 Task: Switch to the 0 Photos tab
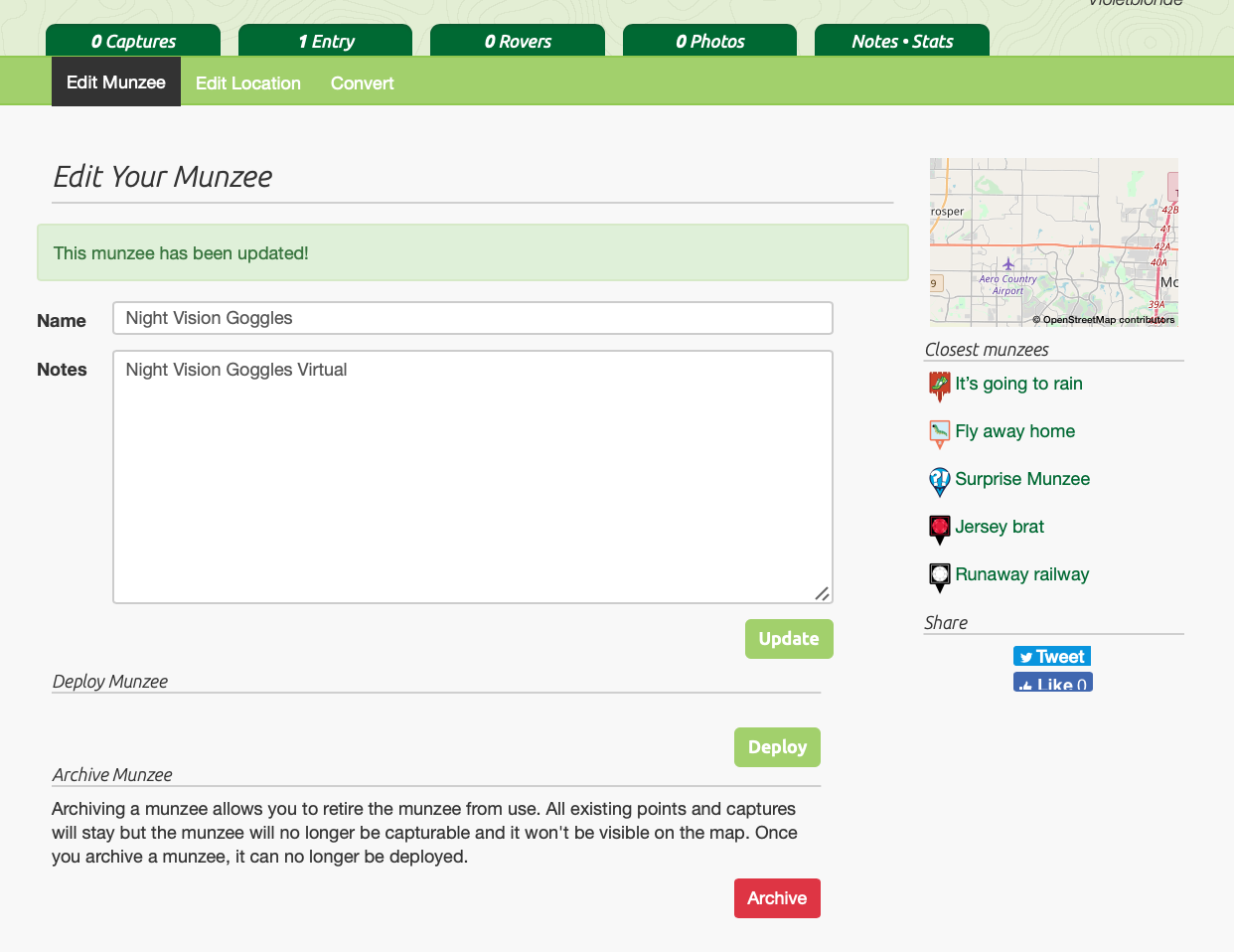(709, 41)
